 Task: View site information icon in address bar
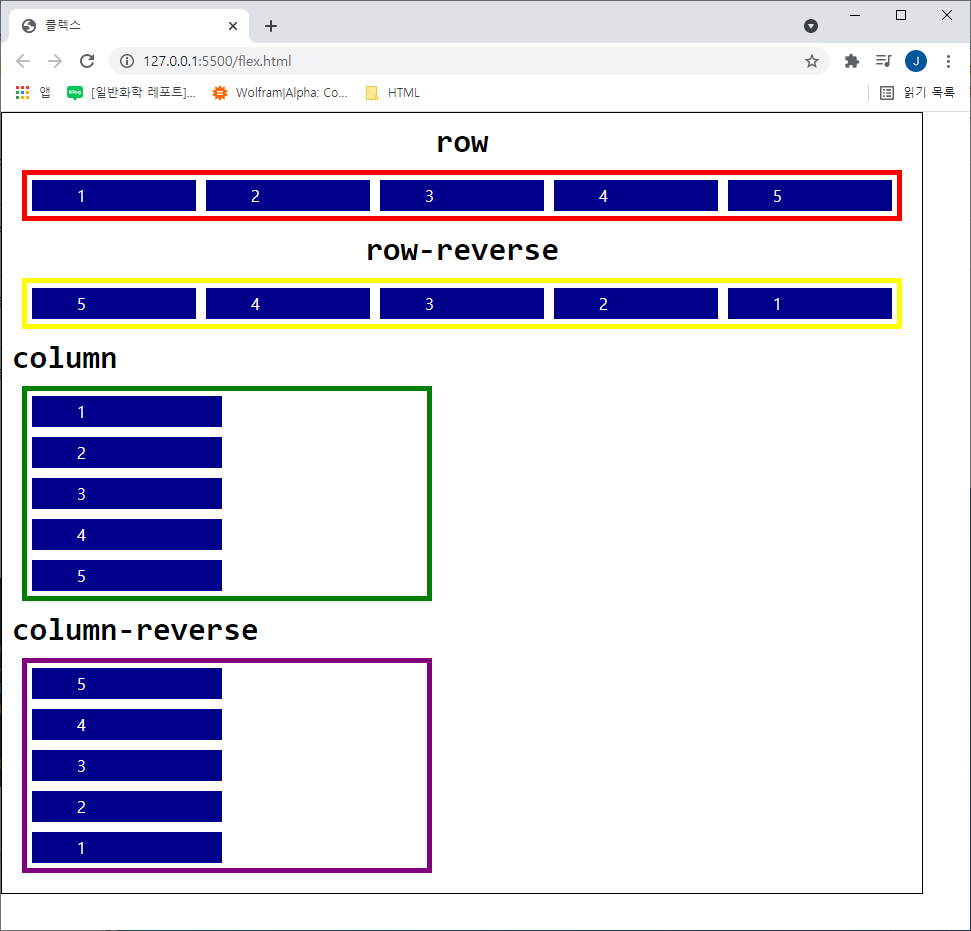click(127, 61)
